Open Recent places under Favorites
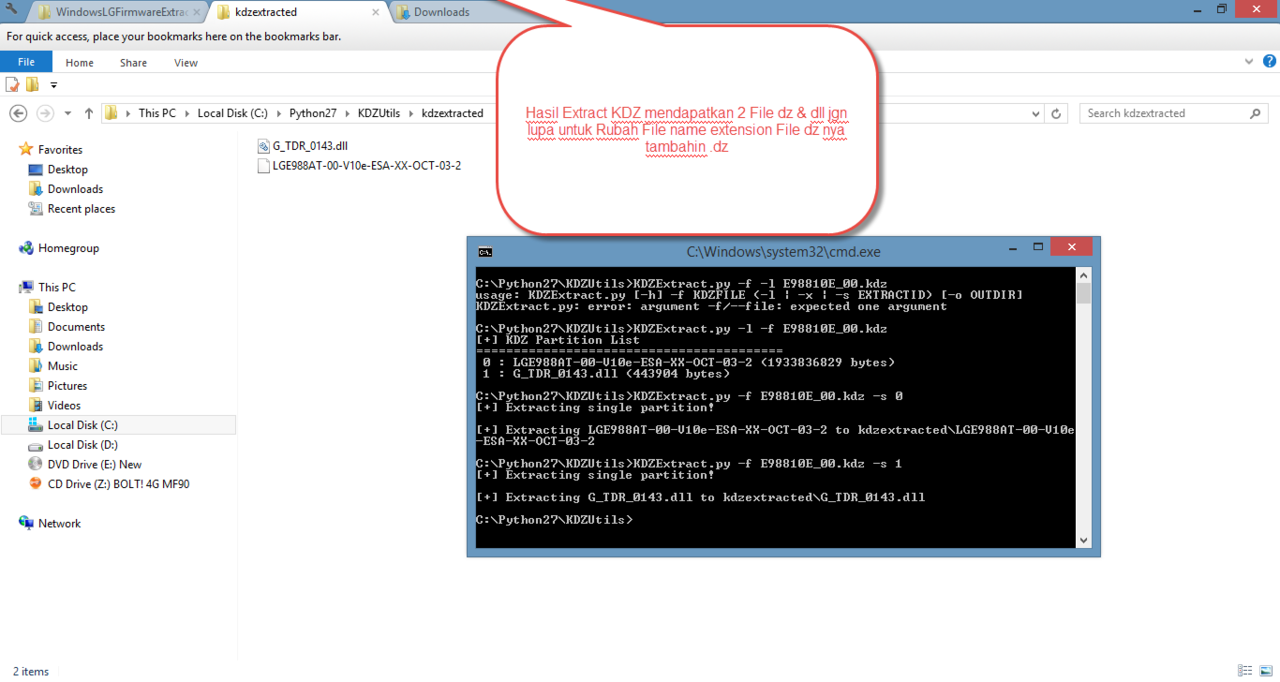Screen dimensions: 1280x682 click(81, 209)
